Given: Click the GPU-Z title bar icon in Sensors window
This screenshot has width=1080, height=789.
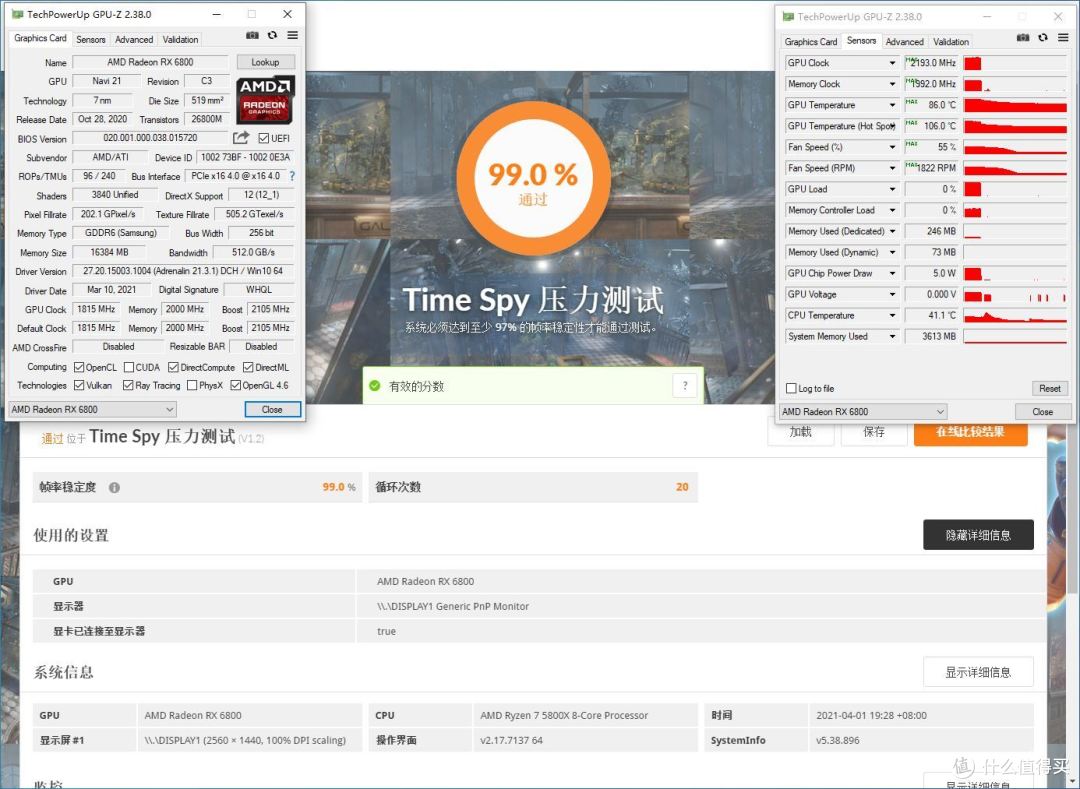Looking at the screenshot, I should tap(788, 17).
